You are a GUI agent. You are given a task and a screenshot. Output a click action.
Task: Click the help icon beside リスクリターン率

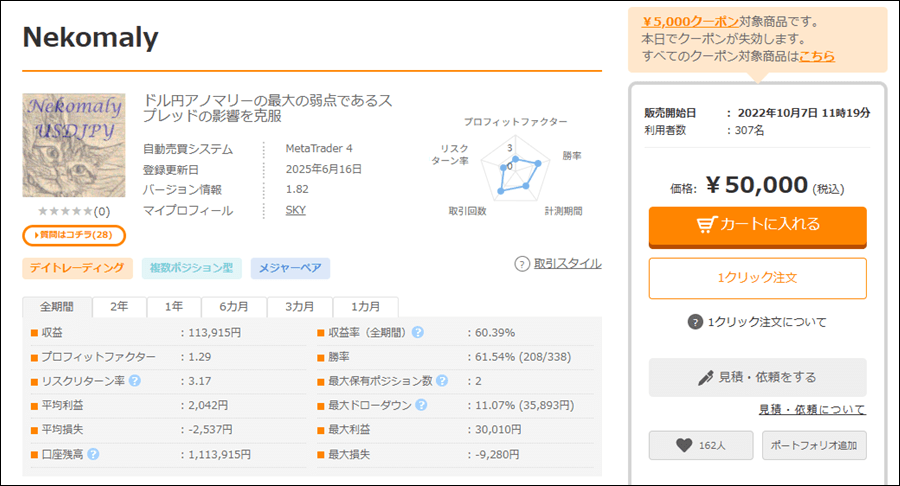coord(135,380)
